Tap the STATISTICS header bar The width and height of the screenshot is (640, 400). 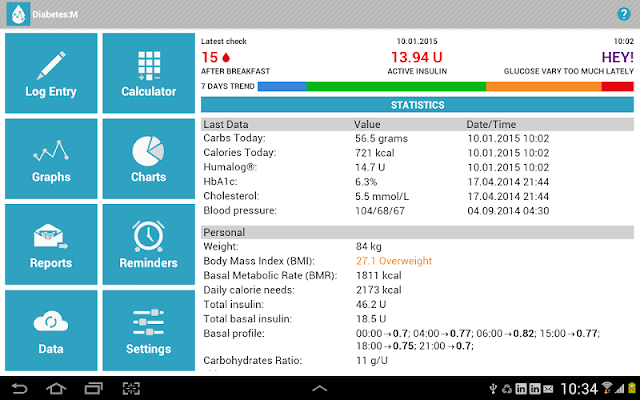tap(417, 105)
